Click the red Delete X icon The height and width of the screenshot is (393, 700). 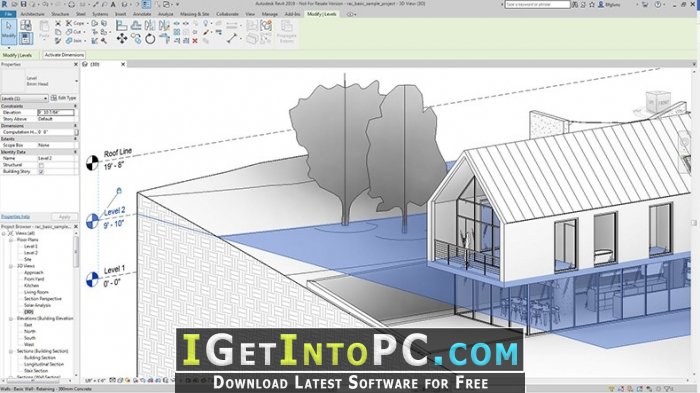[x=195, y=41]
